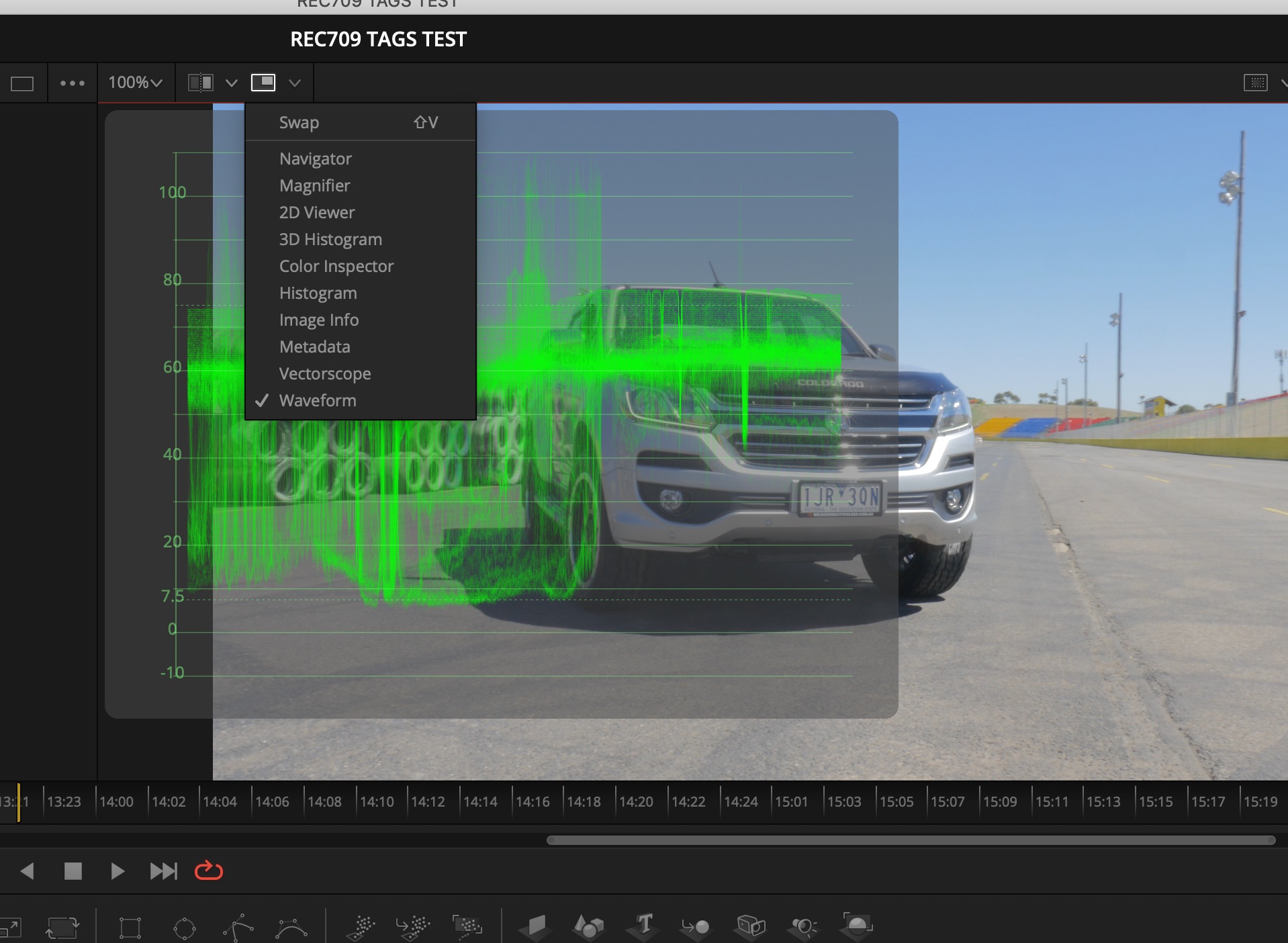
Task: Click the ROI icon on the viewer's right edge
Action: click(1256, 83)
